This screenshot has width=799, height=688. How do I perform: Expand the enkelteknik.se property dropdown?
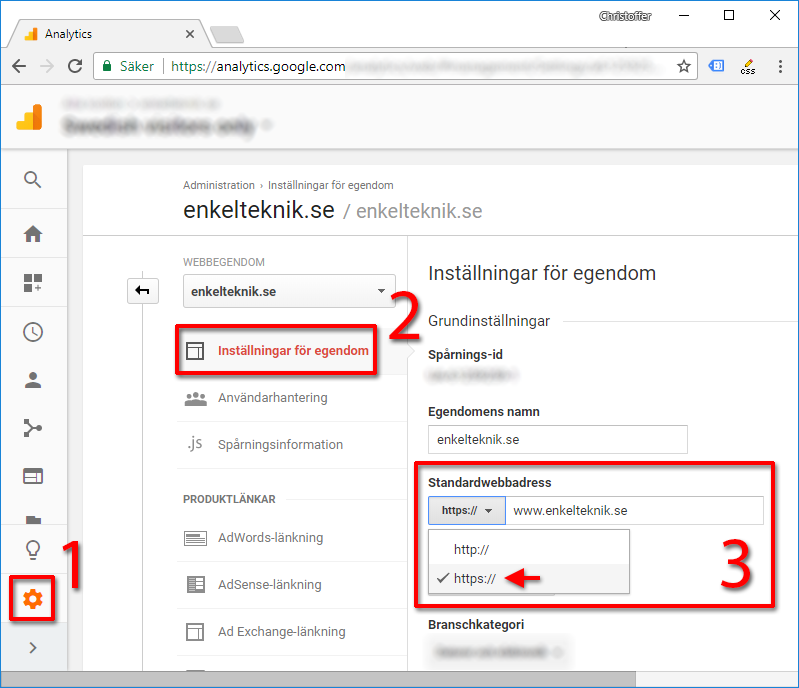[289, 292]
